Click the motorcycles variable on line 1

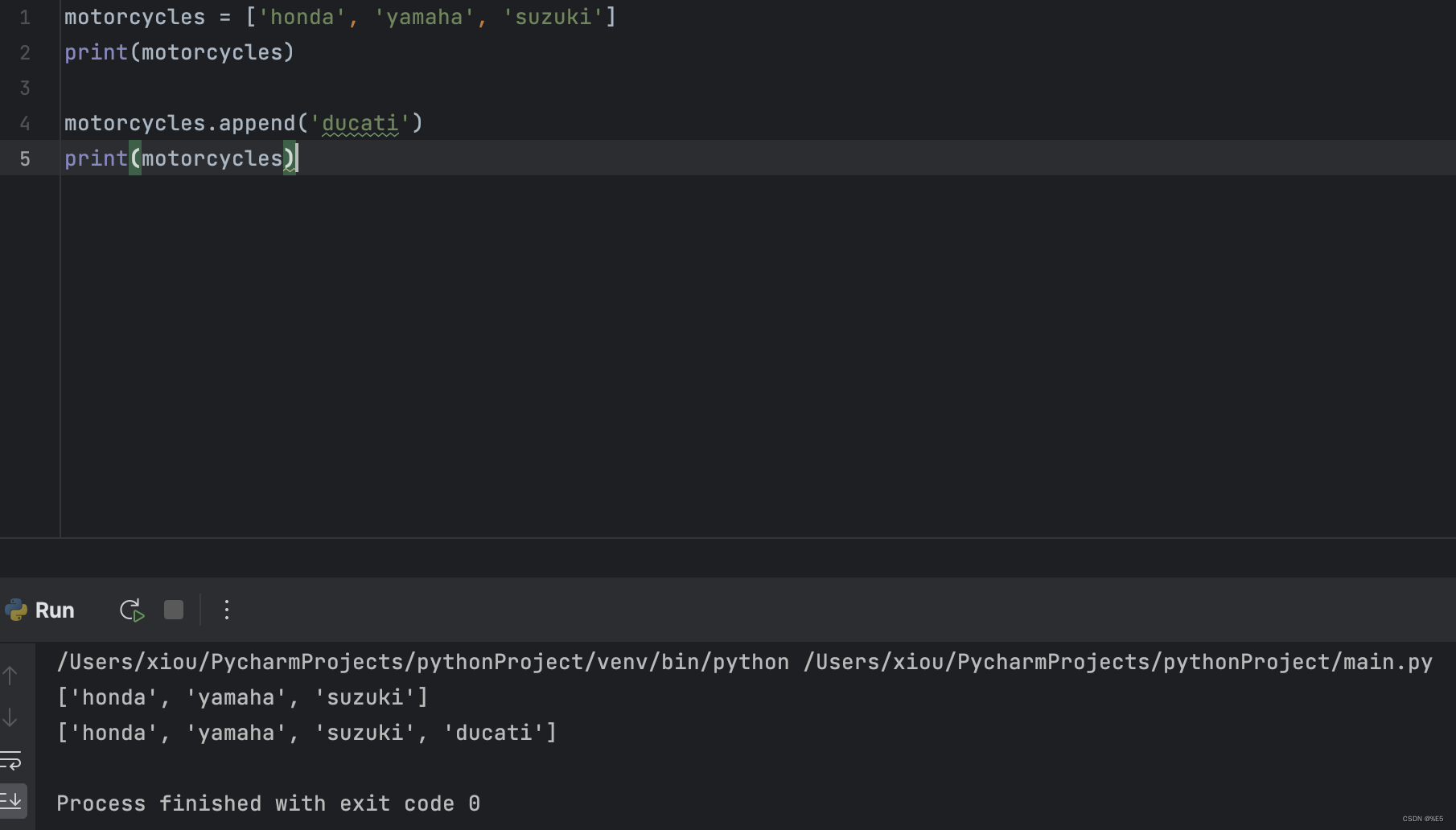coord(134,17)
